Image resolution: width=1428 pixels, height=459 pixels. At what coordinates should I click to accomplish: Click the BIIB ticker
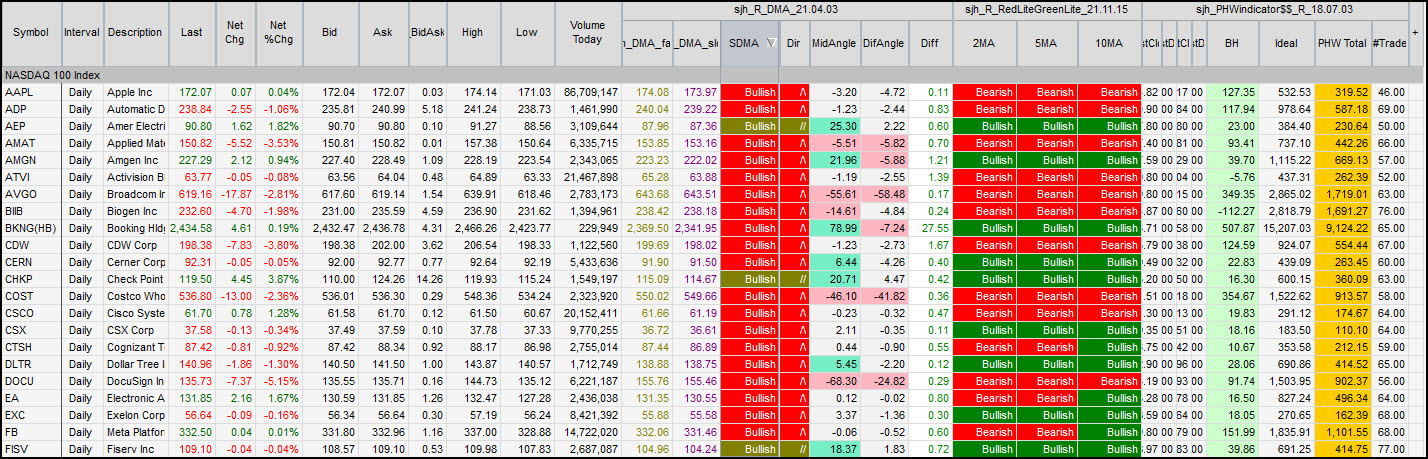click(17, 211)
